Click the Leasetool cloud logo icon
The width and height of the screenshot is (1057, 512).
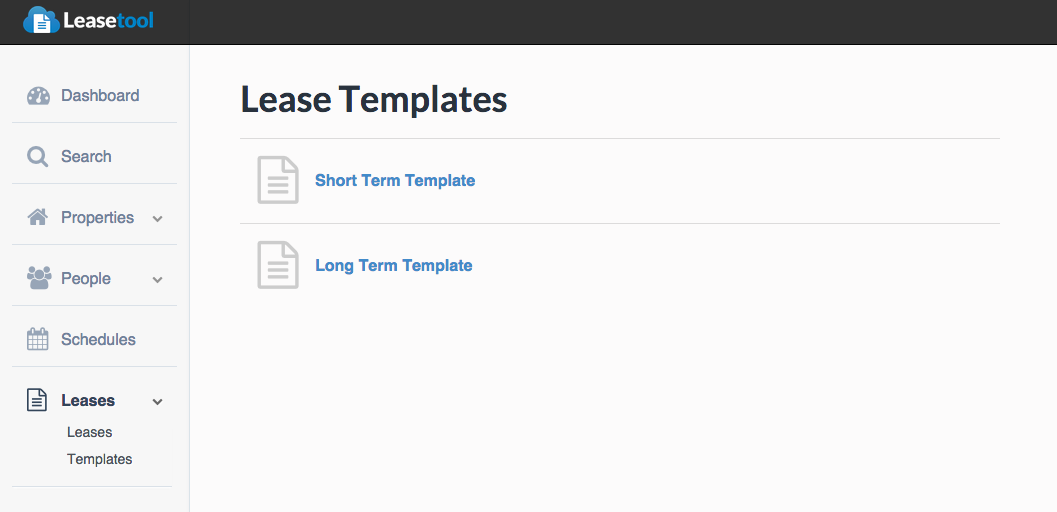[x=40, y=20]
